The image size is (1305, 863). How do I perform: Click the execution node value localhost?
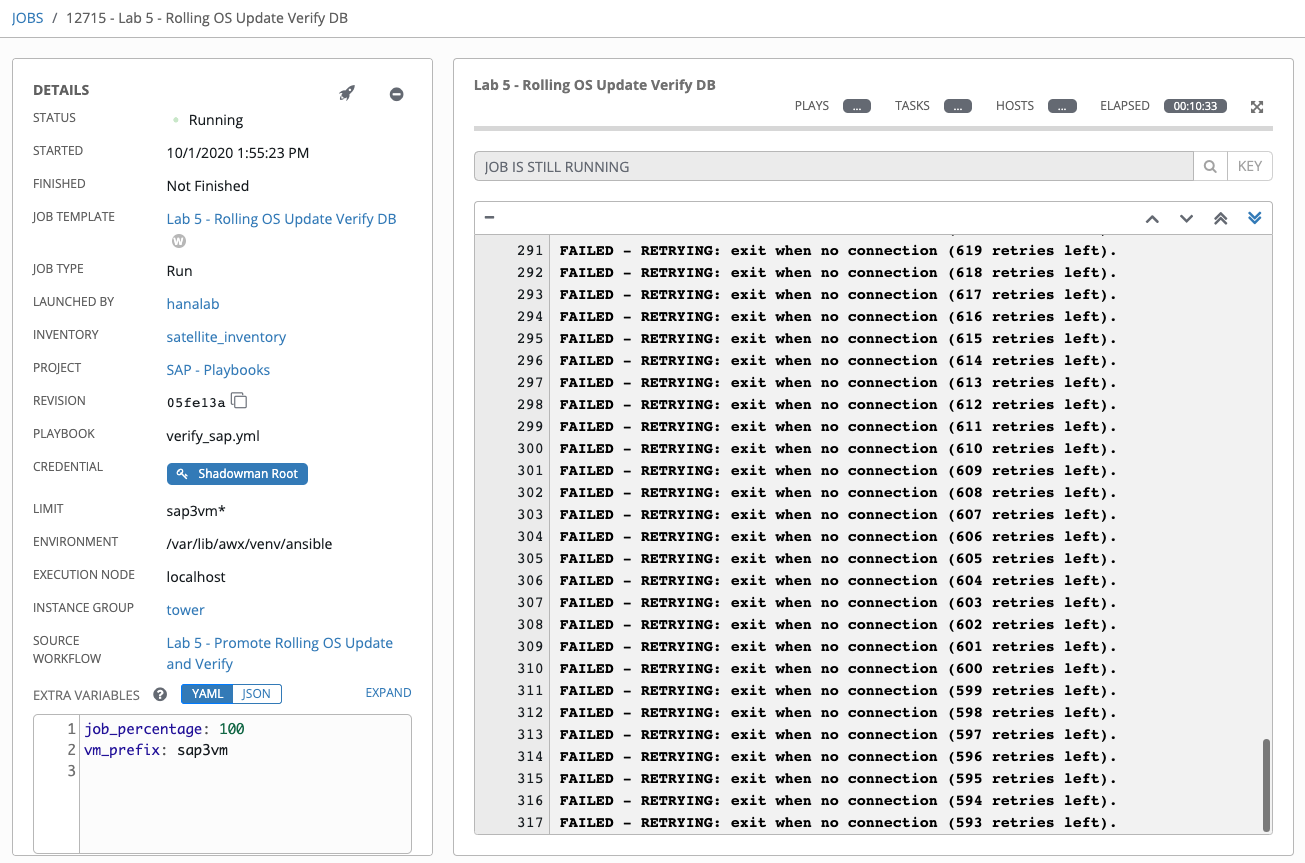pos(196,577)
